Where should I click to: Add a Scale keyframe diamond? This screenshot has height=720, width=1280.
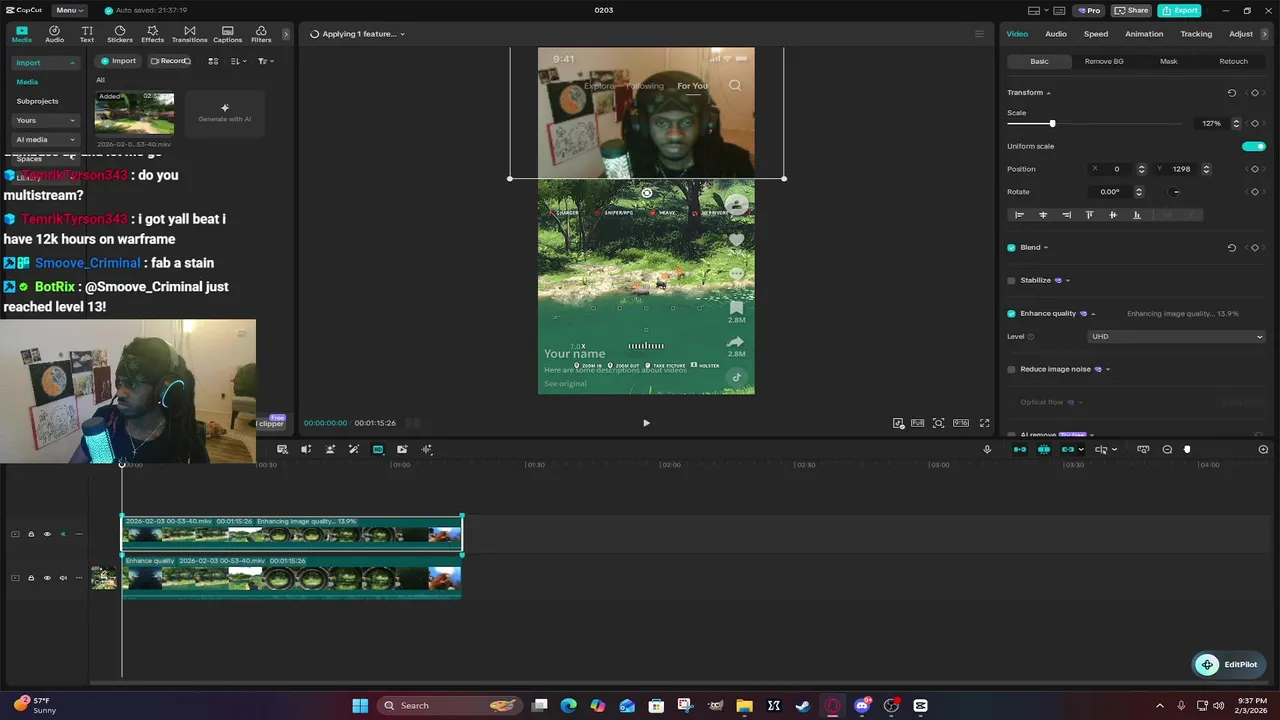click(1255, 124)
